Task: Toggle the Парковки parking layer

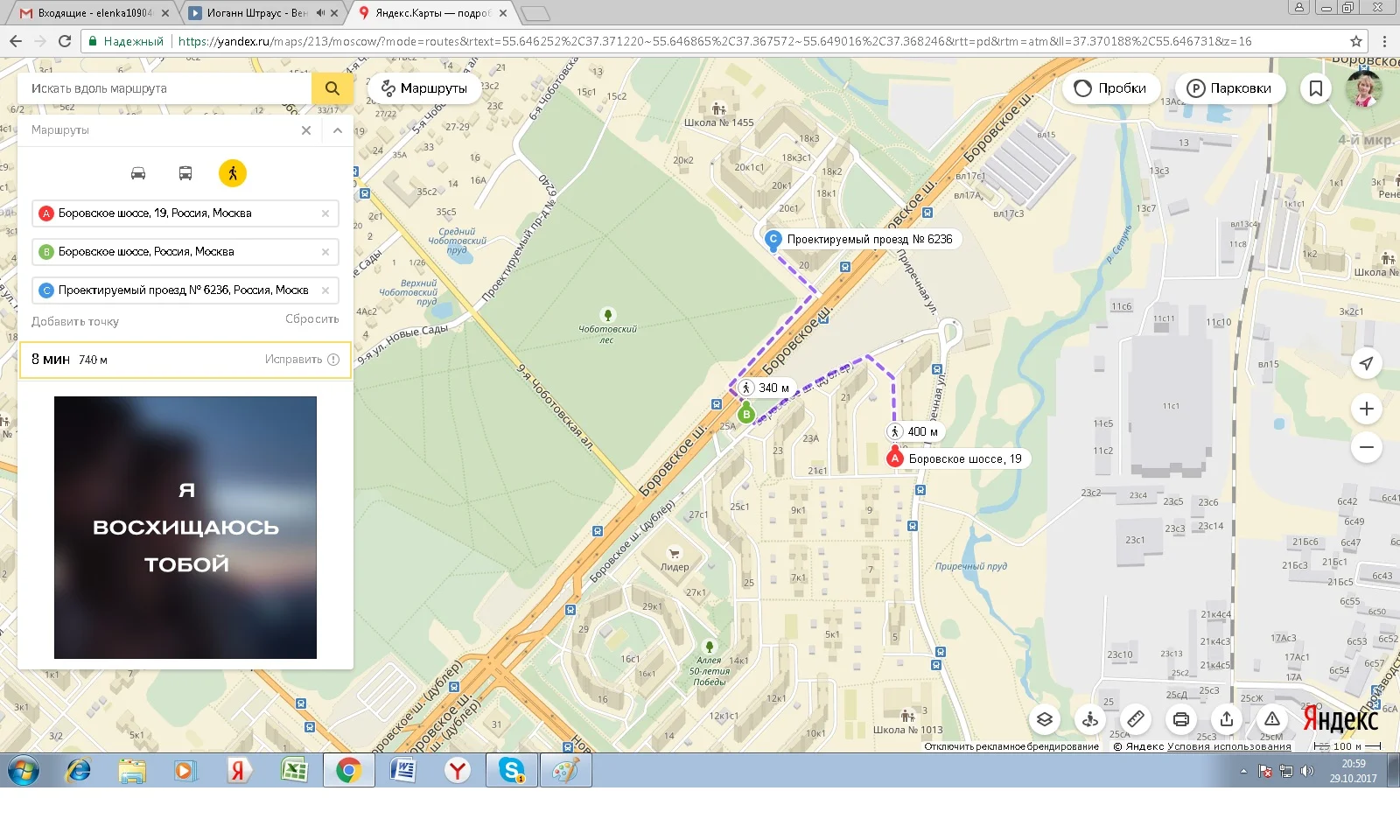Action: coord(1229,88)
